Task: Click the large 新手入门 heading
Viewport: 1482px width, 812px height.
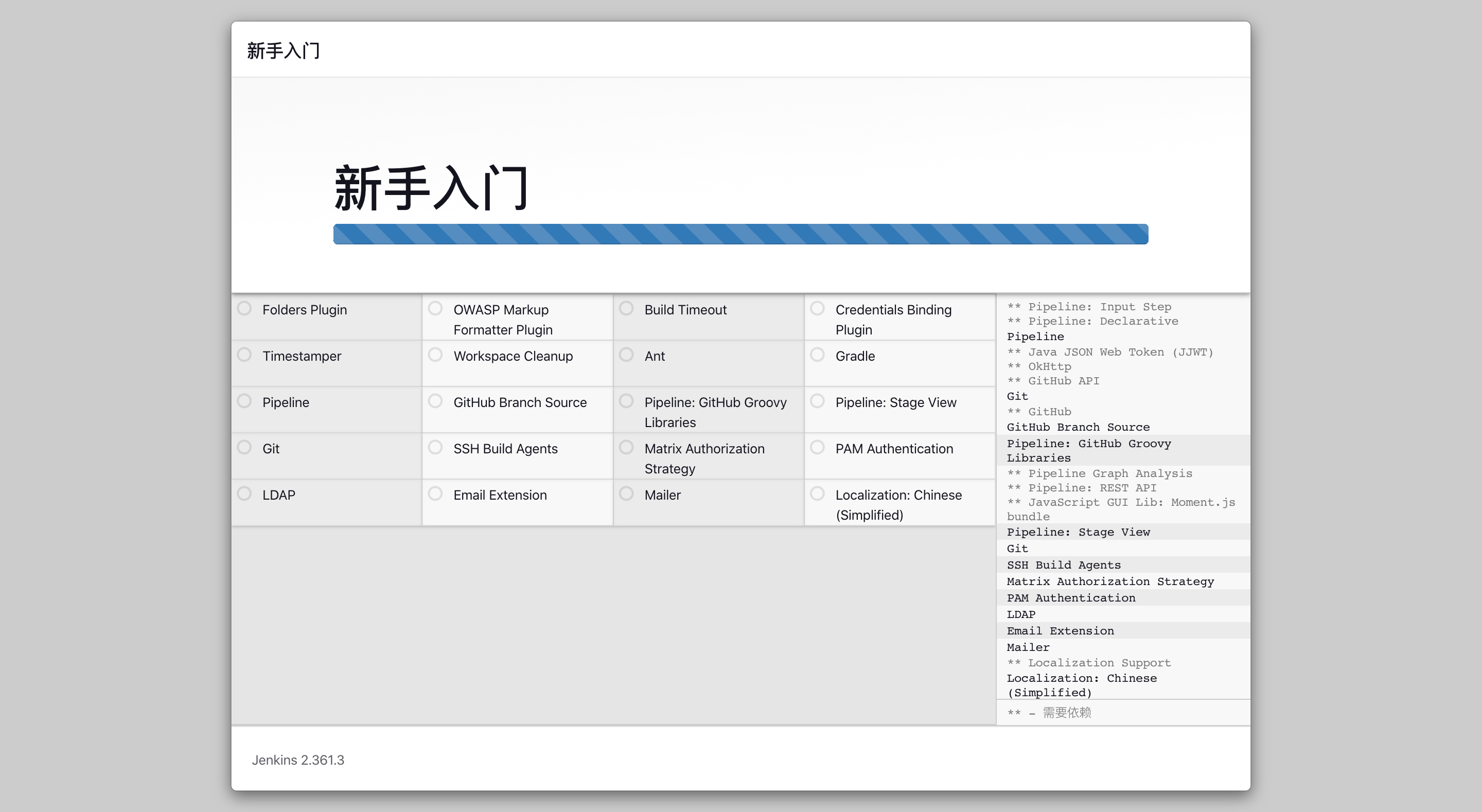Action: (432, 188)
